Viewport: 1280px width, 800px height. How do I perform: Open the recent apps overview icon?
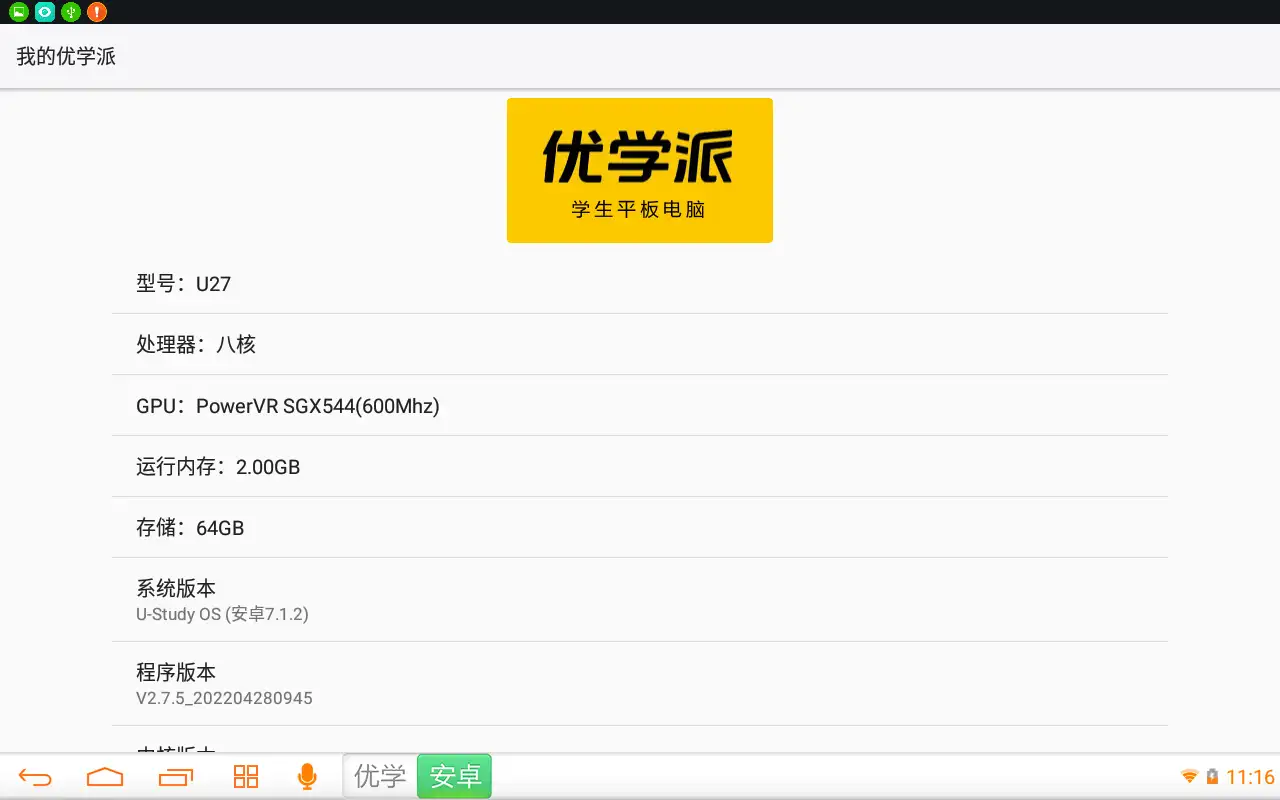point(176,777)
